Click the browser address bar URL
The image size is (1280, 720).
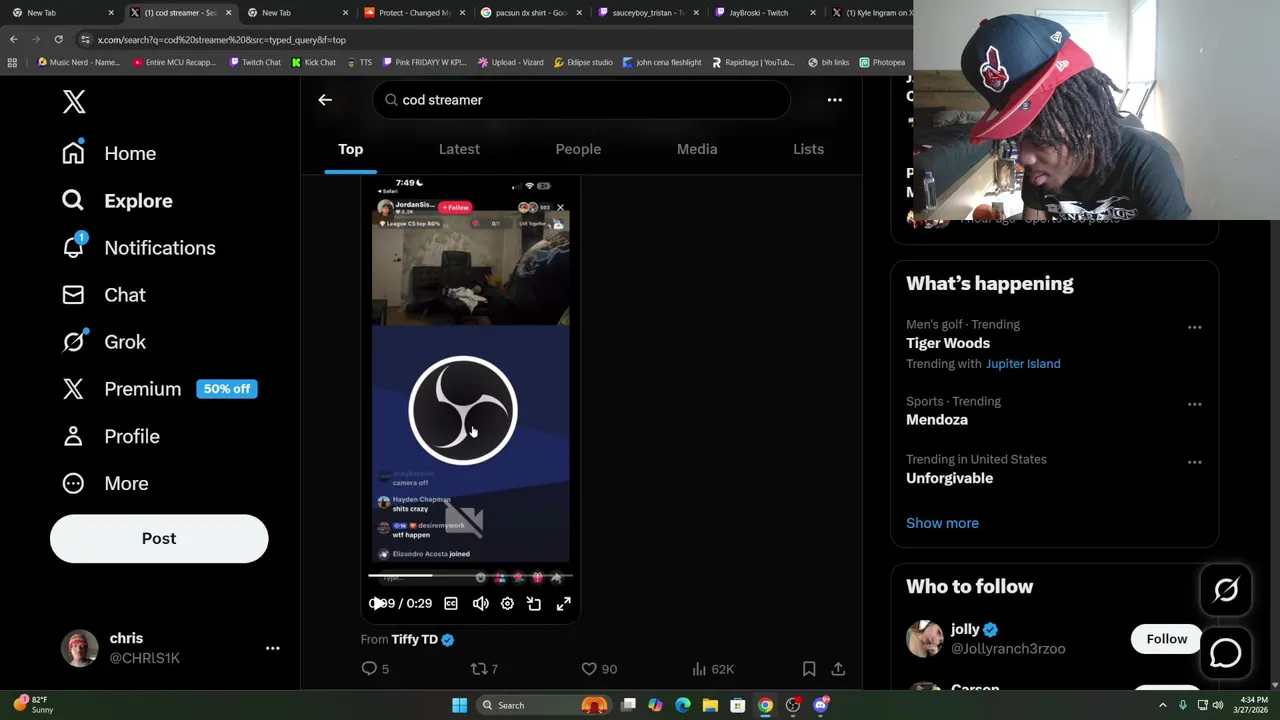point(222,40)
